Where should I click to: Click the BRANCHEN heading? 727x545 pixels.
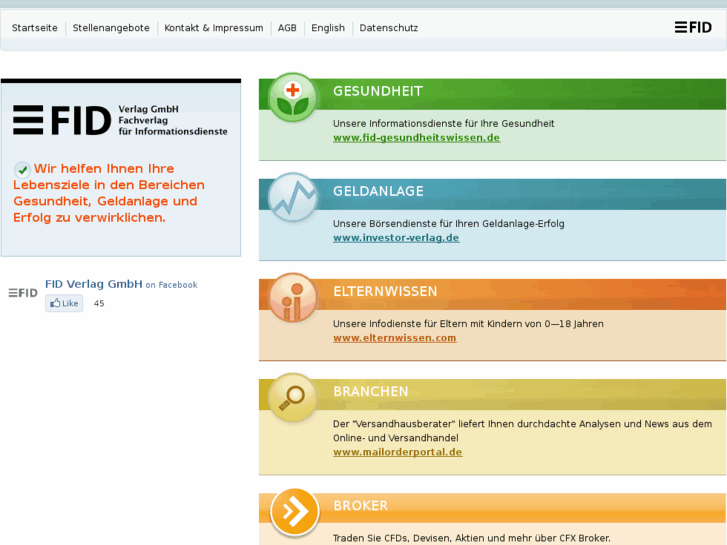(x=370, y=391)
